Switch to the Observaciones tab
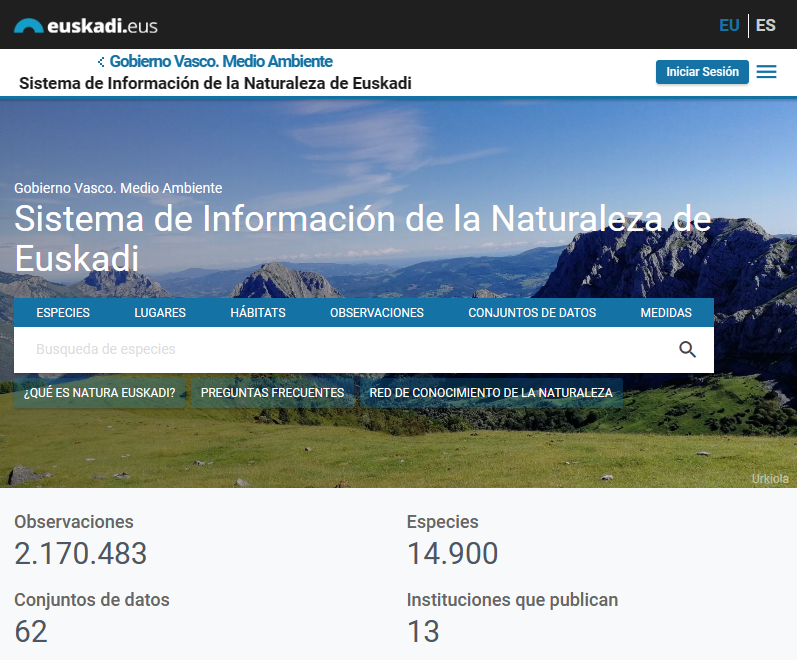This screenshot has height=660, width=797. [377, 313]
